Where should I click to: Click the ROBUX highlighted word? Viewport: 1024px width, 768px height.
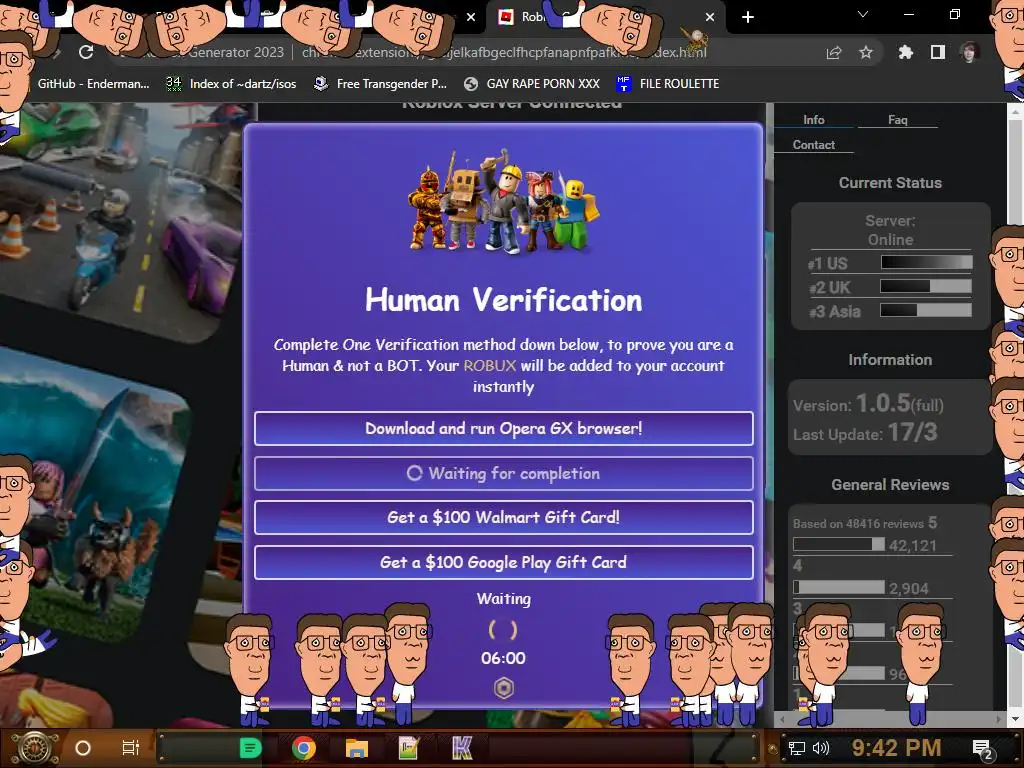[490, 366]
